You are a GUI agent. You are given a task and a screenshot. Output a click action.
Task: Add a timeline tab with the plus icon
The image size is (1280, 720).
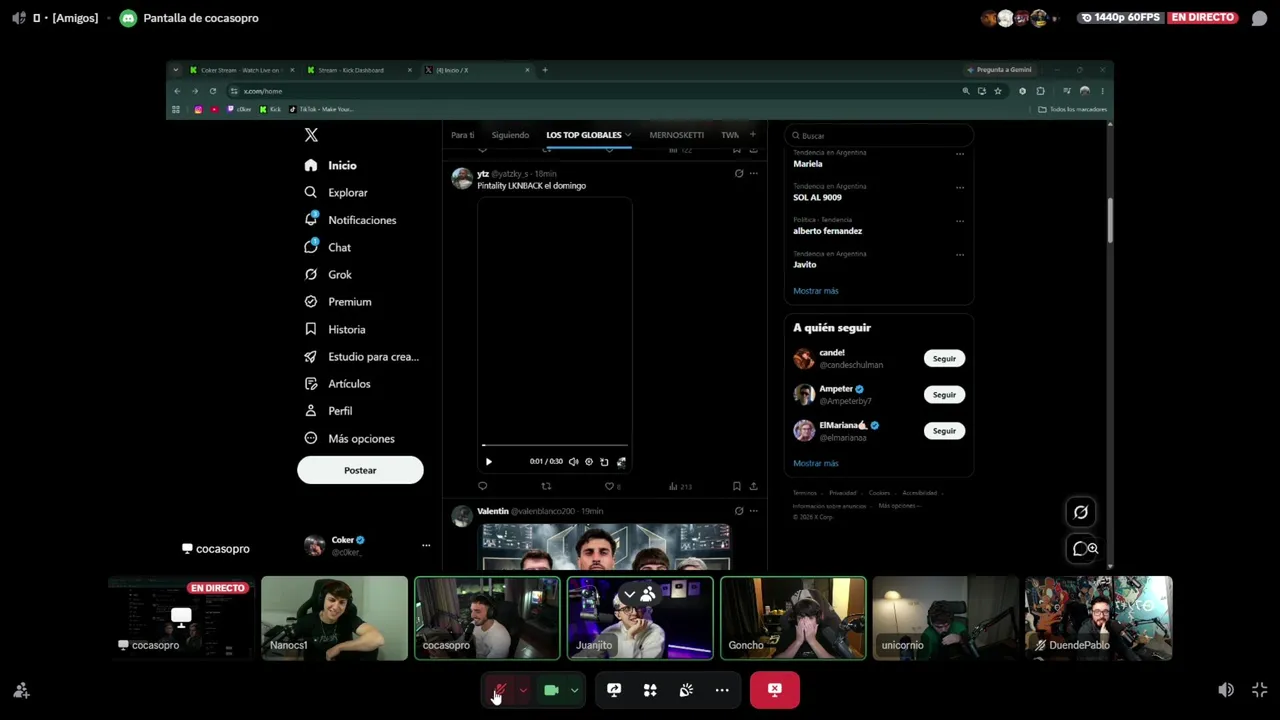753,134
